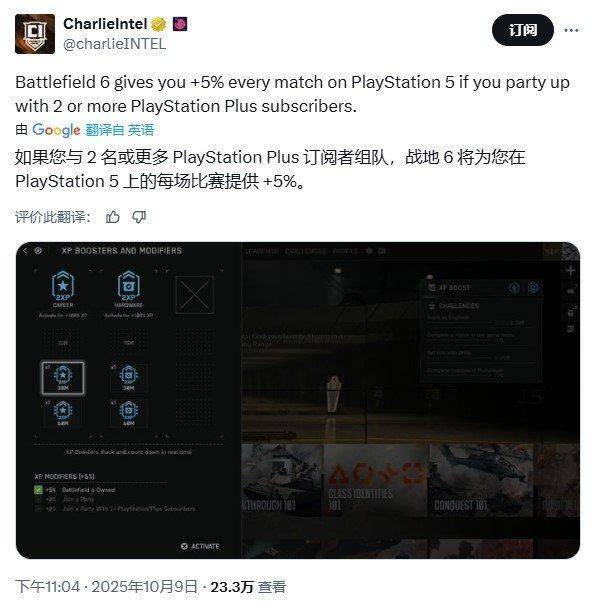Click the thumbs down translation rating
Image resolution: width=595 pixels, height=610 pixels.
[x=139, y=217]
